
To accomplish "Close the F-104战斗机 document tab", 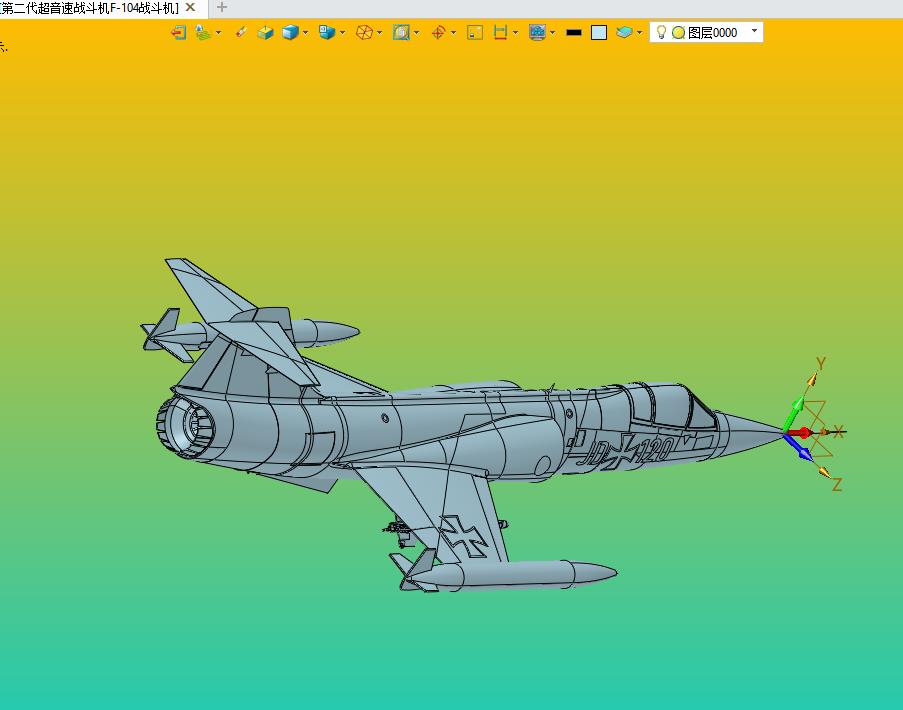I will (x=190, y=7).
